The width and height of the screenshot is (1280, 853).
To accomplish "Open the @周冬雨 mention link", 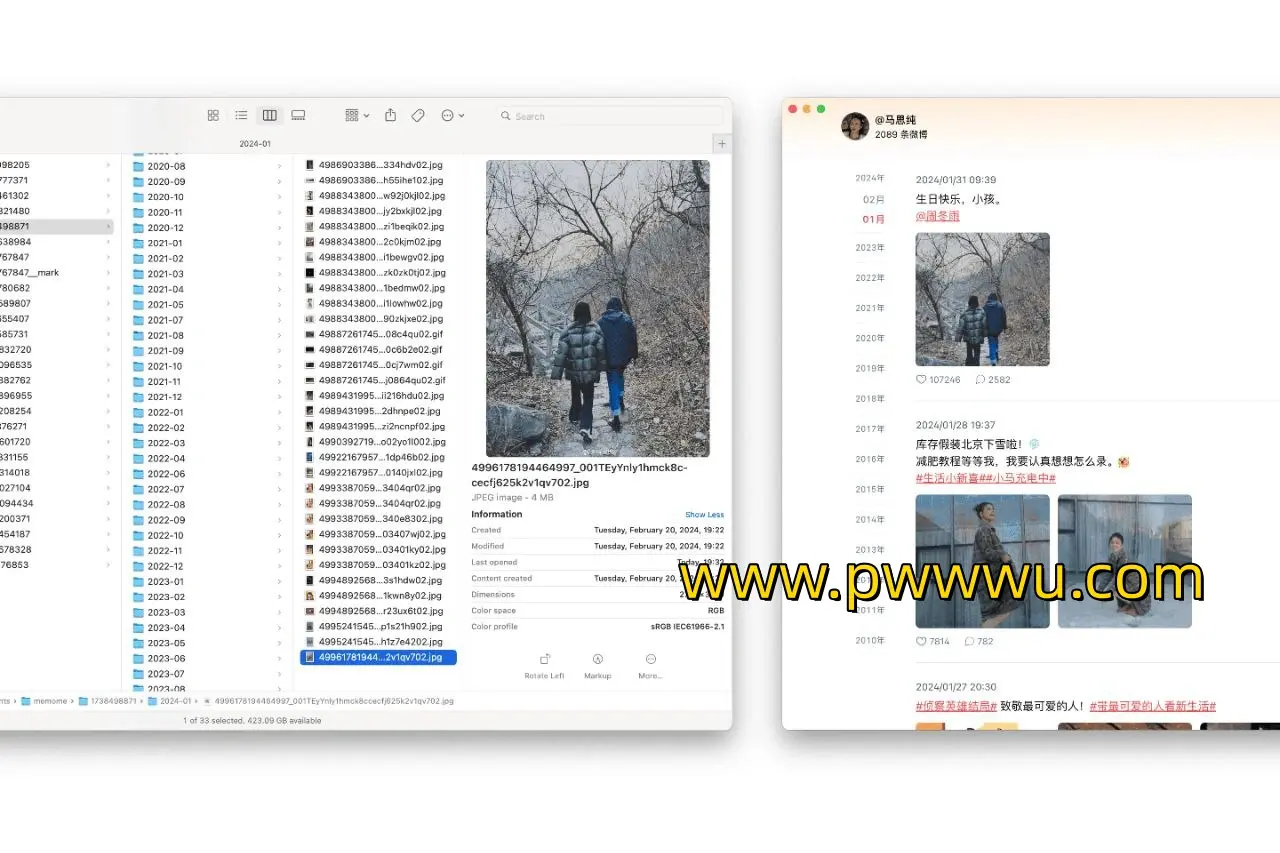I will [x=937, y=216].
